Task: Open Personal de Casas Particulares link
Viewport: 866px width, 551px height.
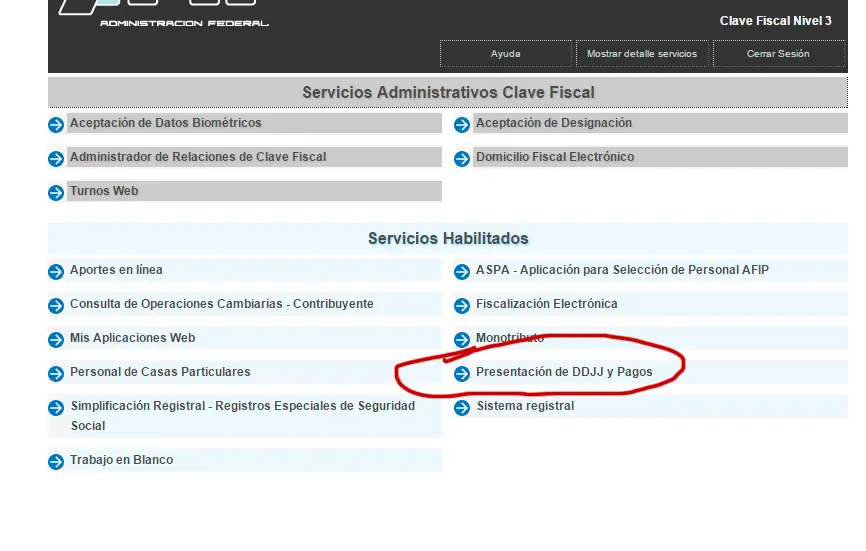Action: click(160, 372)
